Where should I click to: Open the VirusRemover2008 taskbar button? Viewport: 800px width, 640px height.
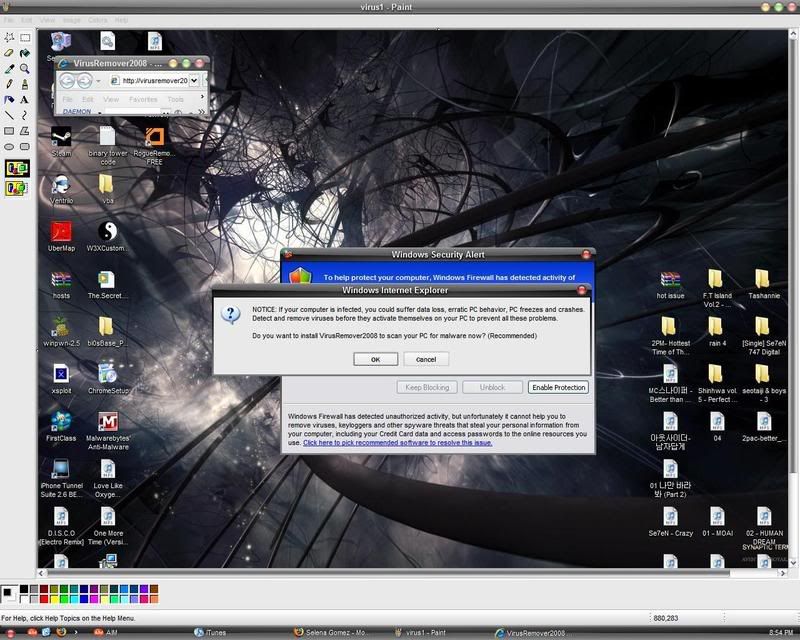click(531, 633)
